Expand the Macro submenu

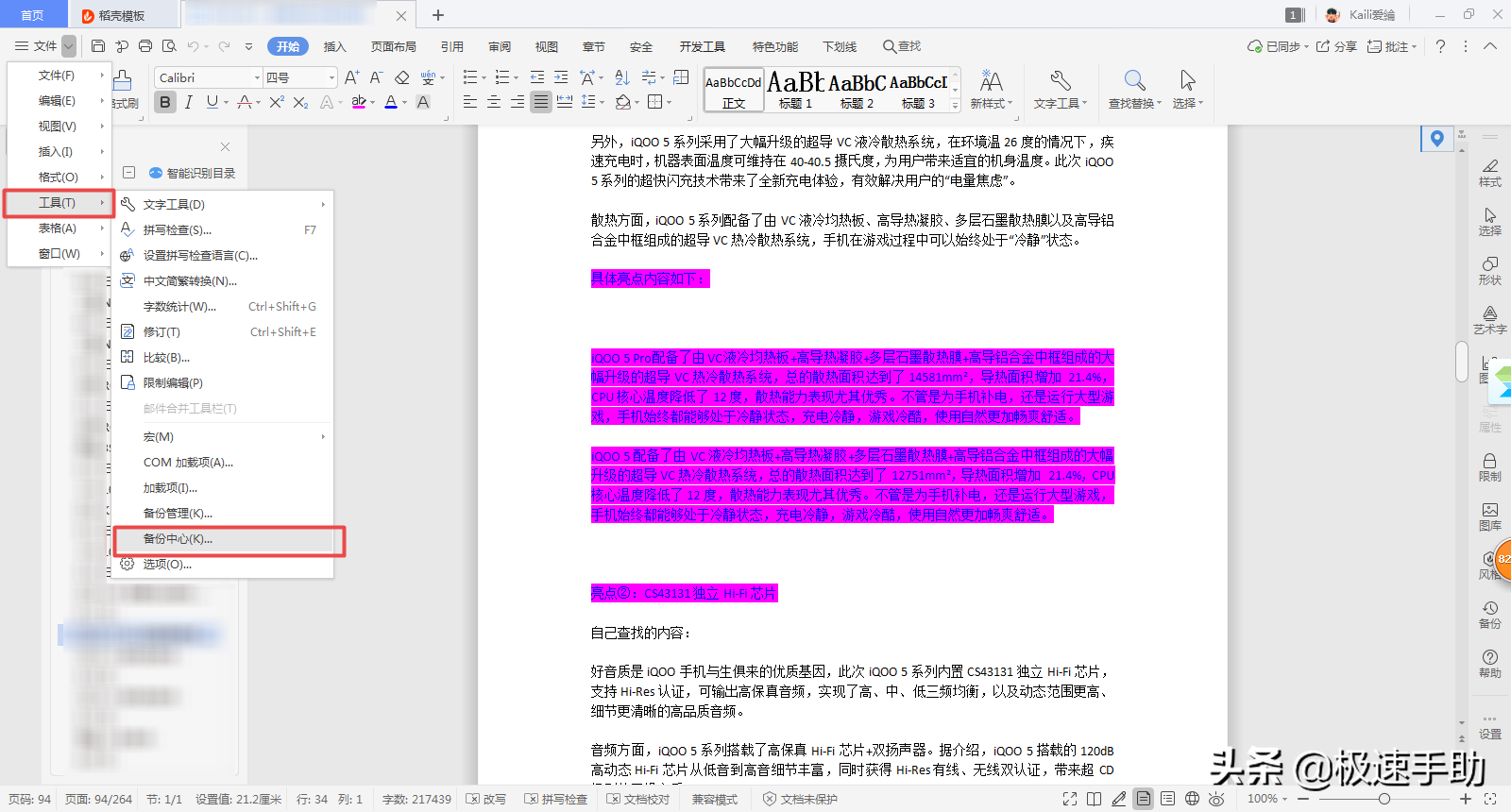click(x=223, y=436)
